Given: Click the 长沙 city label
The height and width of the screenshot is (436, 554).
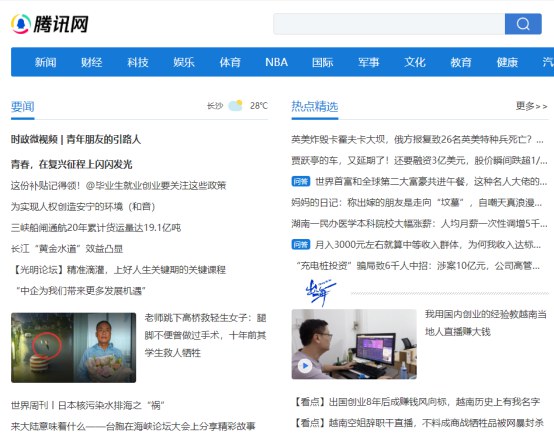Looking at the screenshot, I should point(215,106).
